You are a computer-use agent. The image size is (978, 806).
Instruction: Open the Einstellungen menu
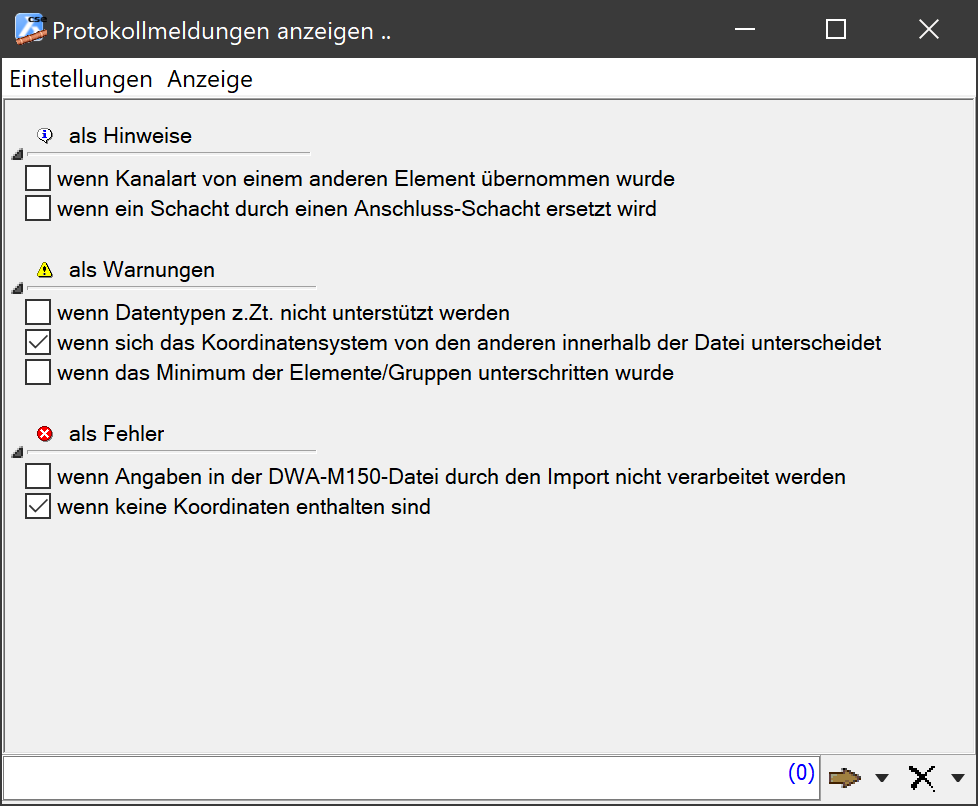coord(81,79)
